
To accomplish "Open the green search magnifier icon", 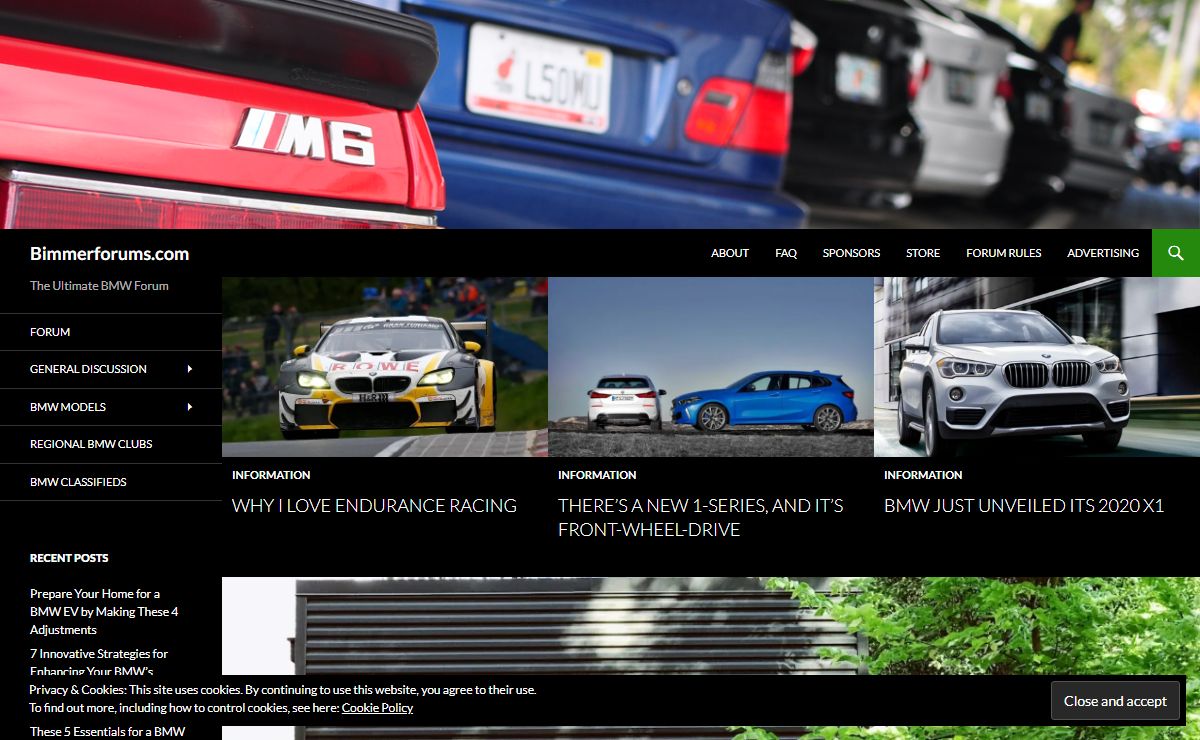I will coord(1176,253).
